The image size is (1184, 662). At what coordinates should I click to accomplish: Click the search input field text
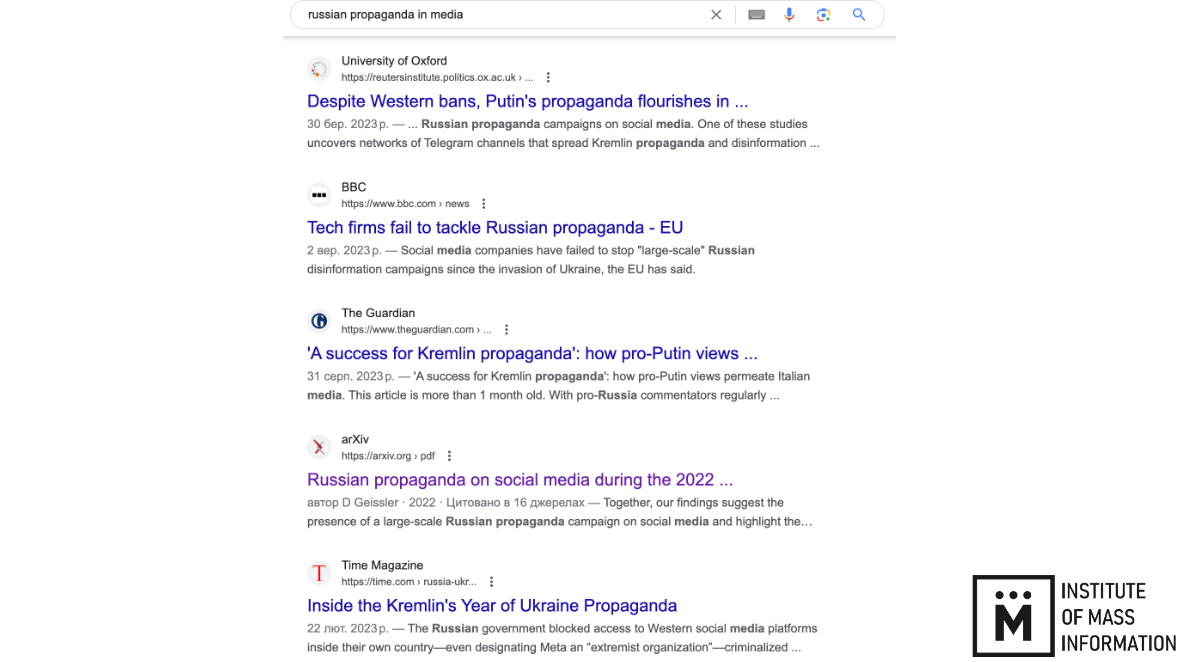click(385, 14)
